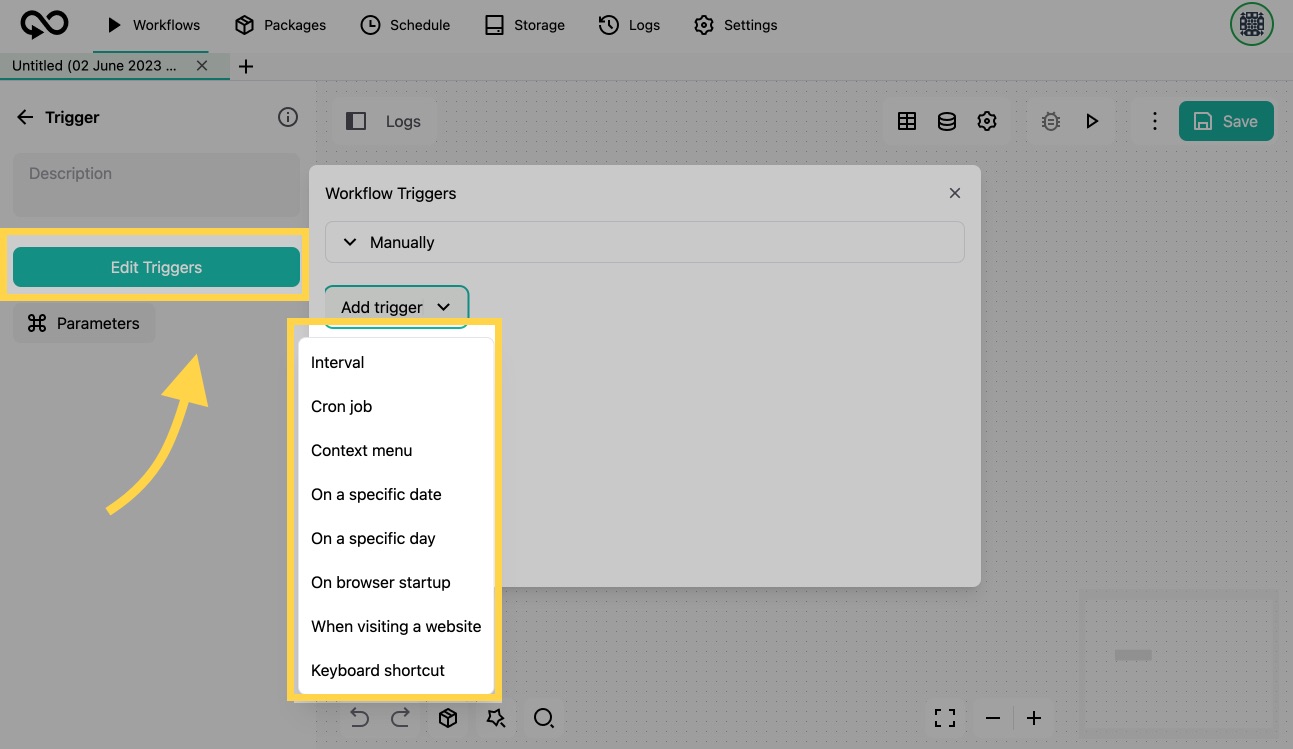
Task: Switch to the Schedule tab
Action: [405, 25]
